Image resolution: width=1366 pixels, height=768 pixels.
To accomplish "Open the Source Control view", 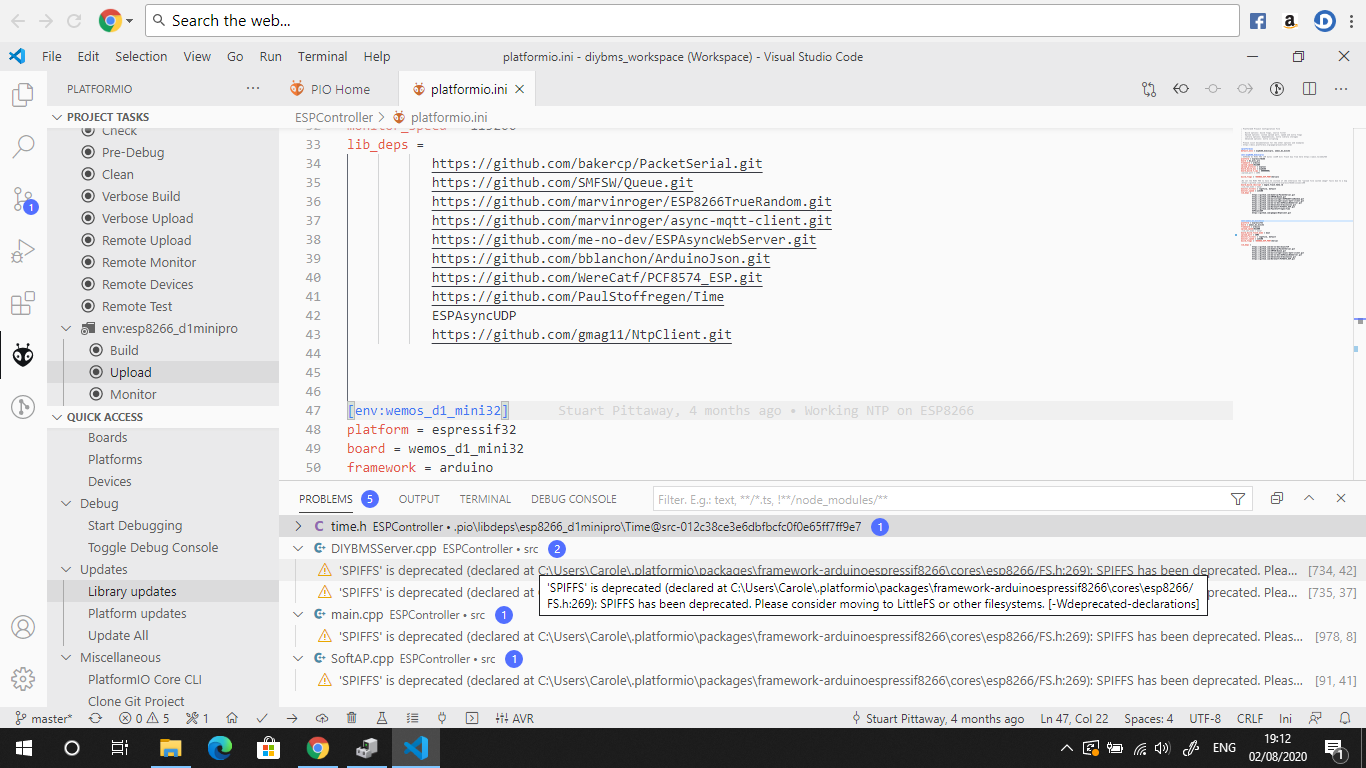I will pos(22,199).
